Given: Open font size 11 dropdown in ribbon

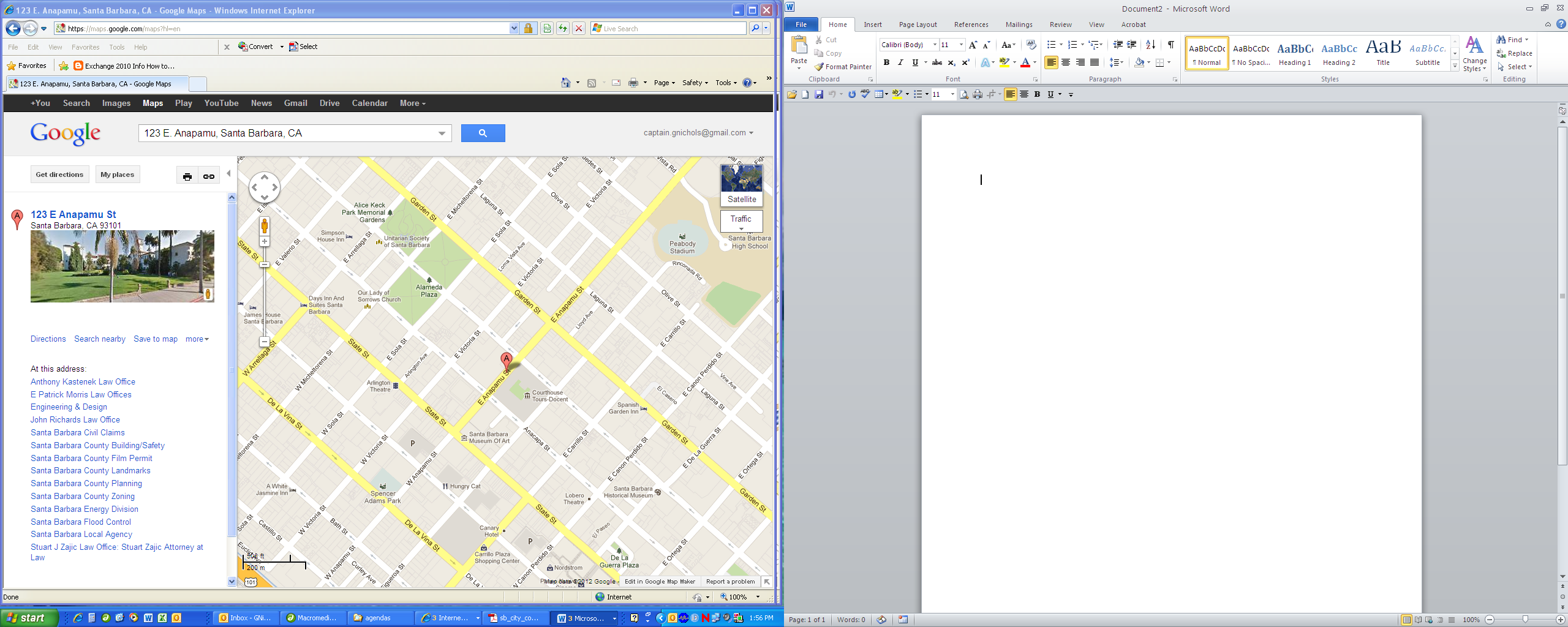Looking at the screenshot, I should pyautogui.click(x=961, y=45).
